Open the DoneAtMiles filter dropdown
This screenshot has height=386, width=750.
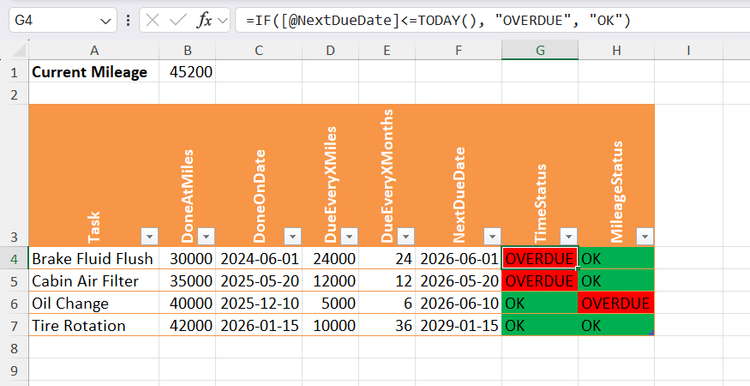coord(206,236)
